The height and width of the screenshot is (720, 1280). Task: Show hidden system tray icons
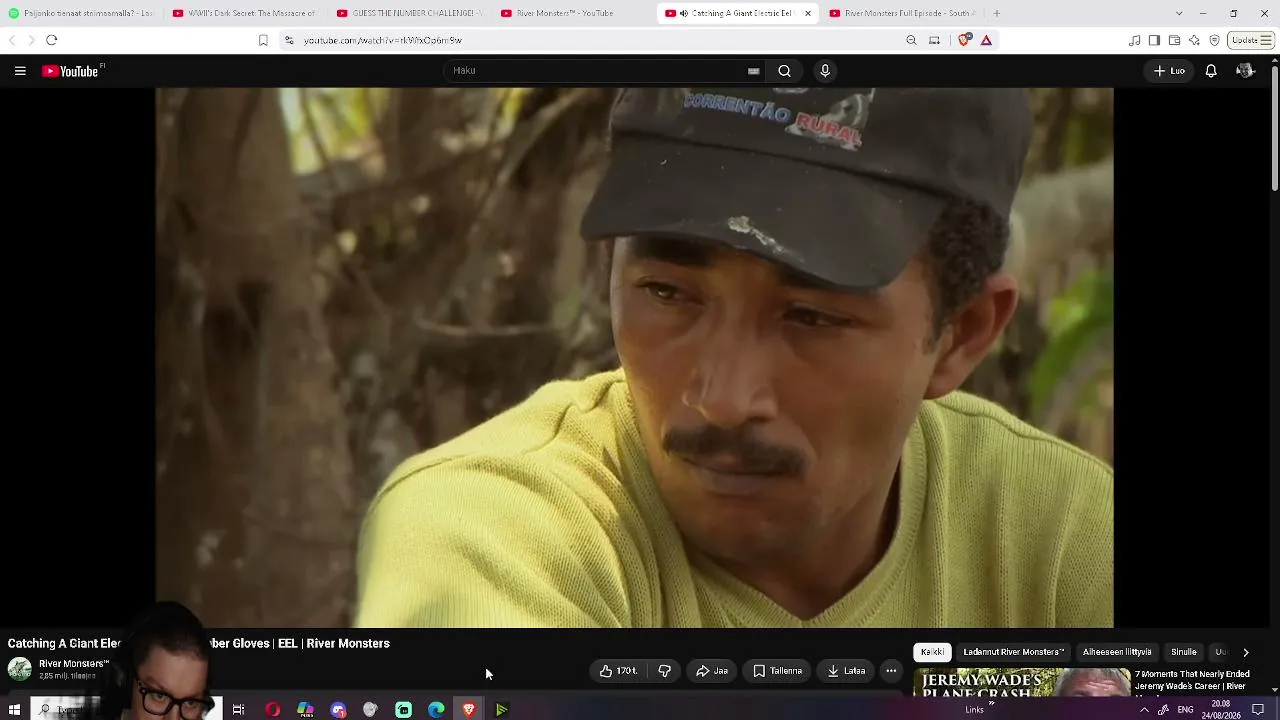1144,709
